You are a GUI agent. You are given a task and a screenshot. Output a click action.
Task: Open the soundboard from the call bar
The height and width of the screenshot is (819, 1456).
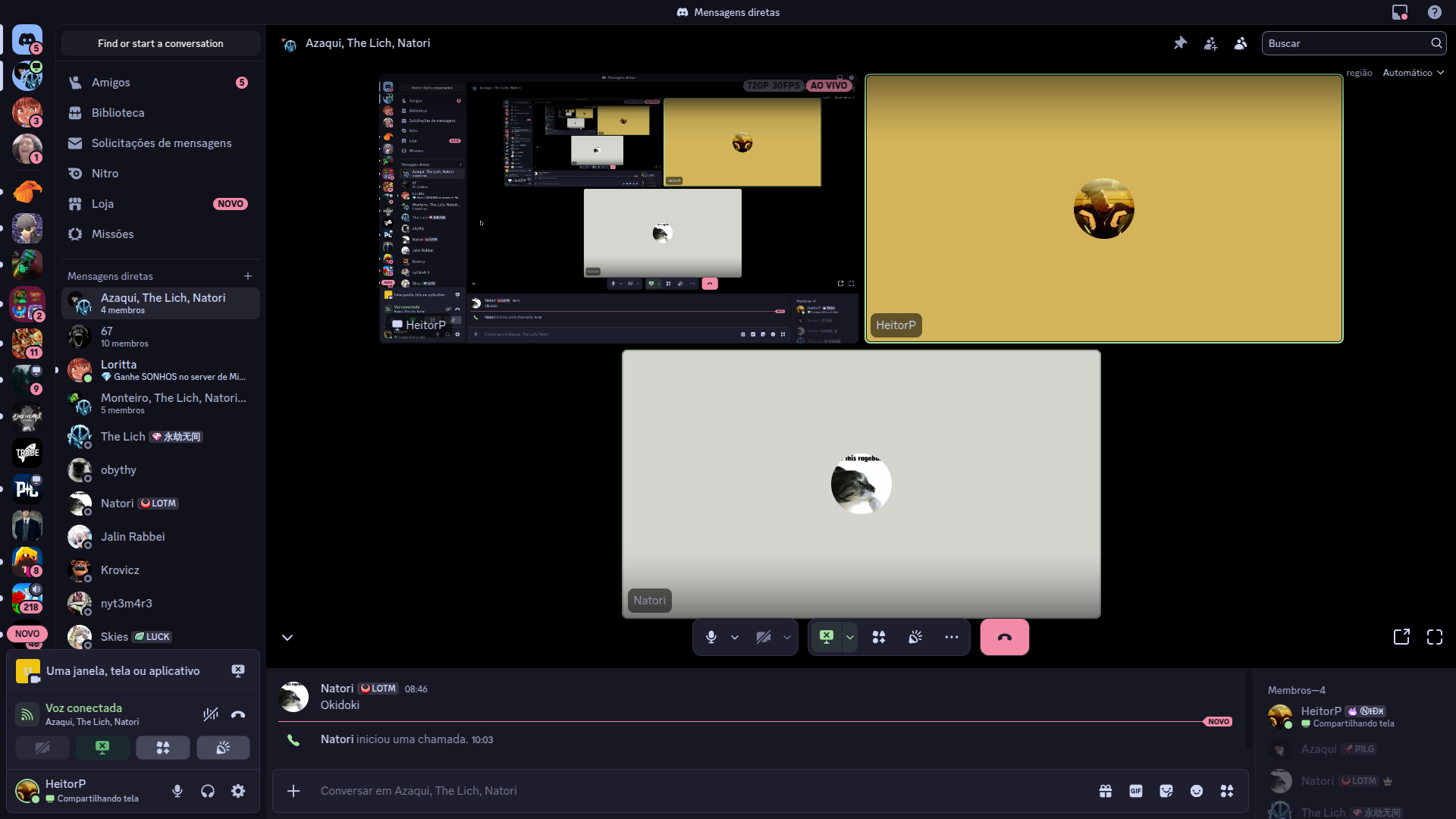tap(915, 637)
